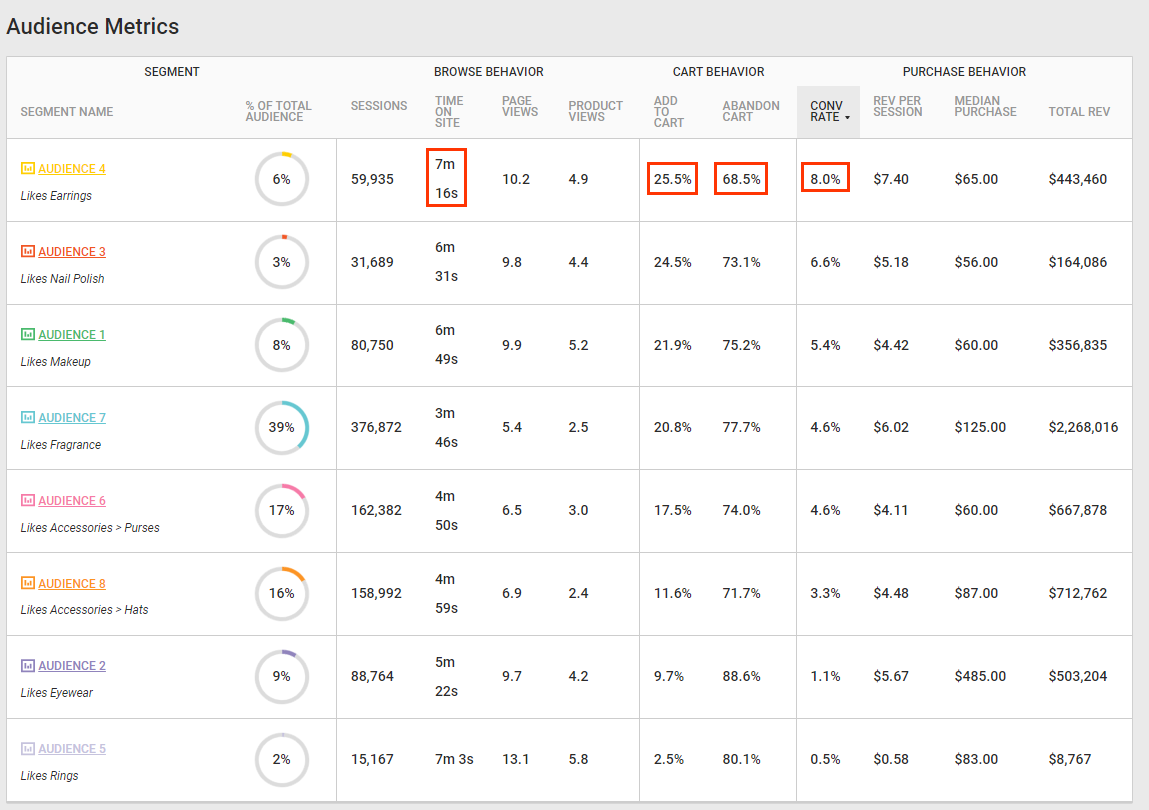Select the 'Likes Makeup' description text
This screenshot has width=1149, height=810.
pos(56,361)
